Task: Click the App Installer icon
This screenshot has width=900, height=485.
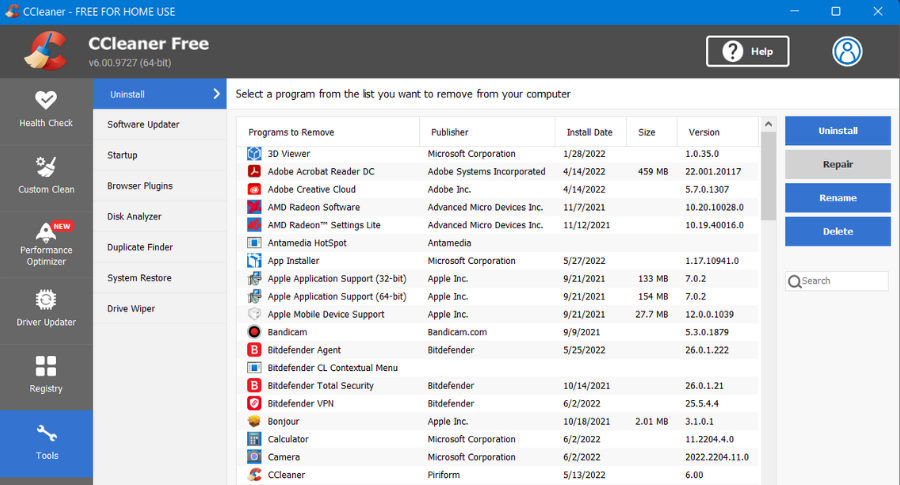Action: pyautogui.click(x=254, y=261)
